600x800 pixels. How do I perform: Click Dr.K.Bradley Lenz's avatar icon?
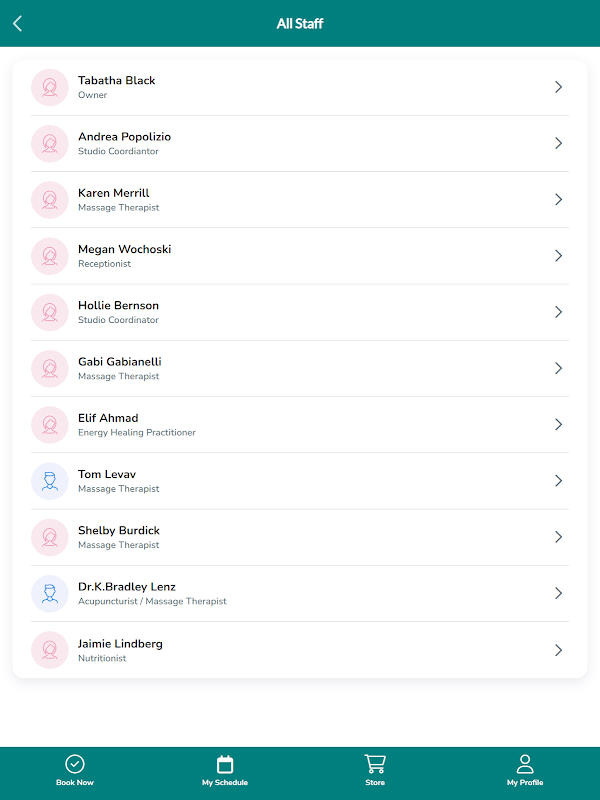point(50,593)
